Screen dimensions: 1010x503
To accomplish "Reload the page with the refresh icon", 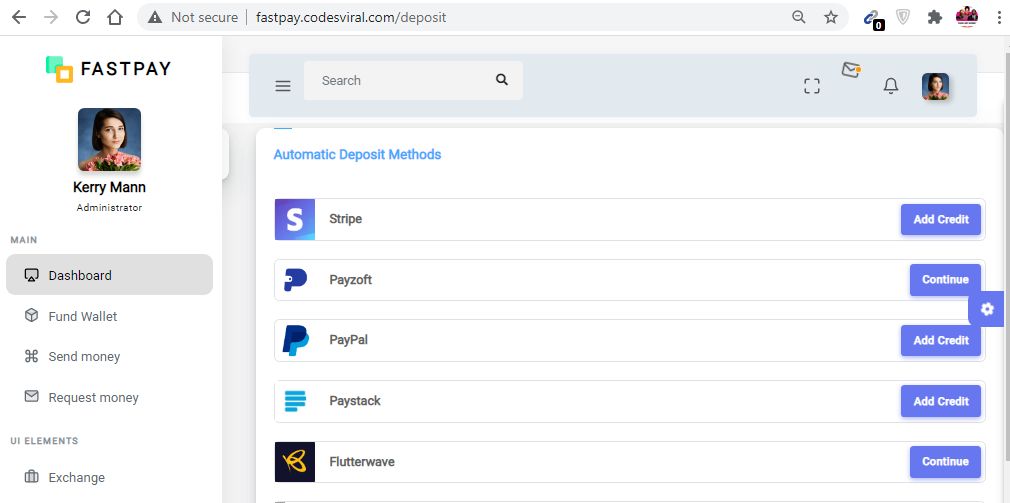I will [83, 17].
